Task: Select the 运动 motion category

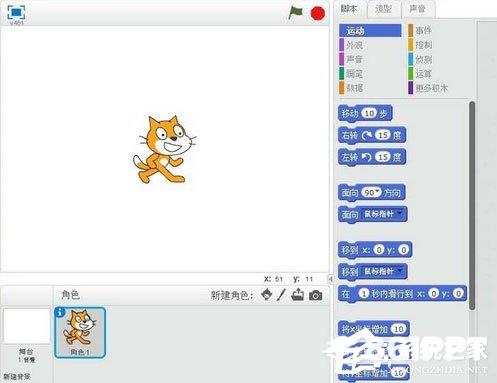Action: click(x=370, y=31)
